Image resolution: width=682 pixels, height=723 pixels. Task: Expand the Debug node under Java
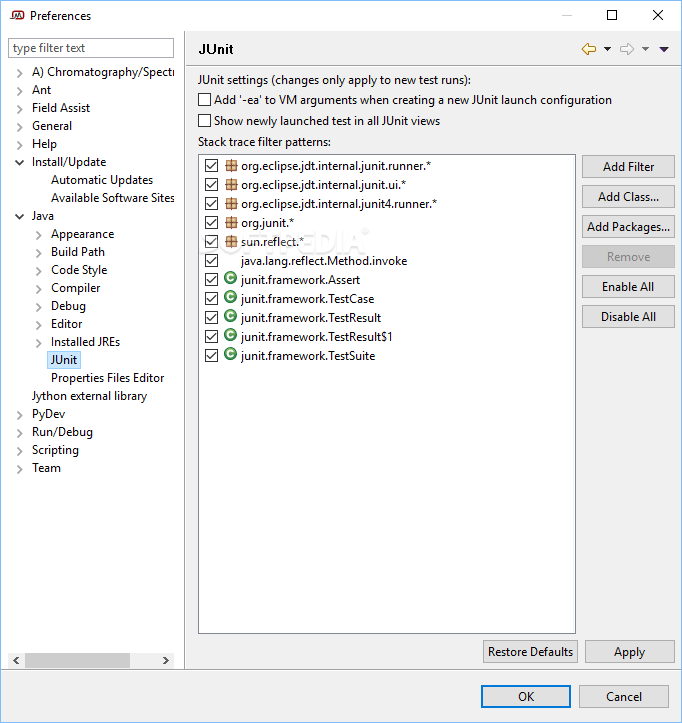[x=39, y=307]
